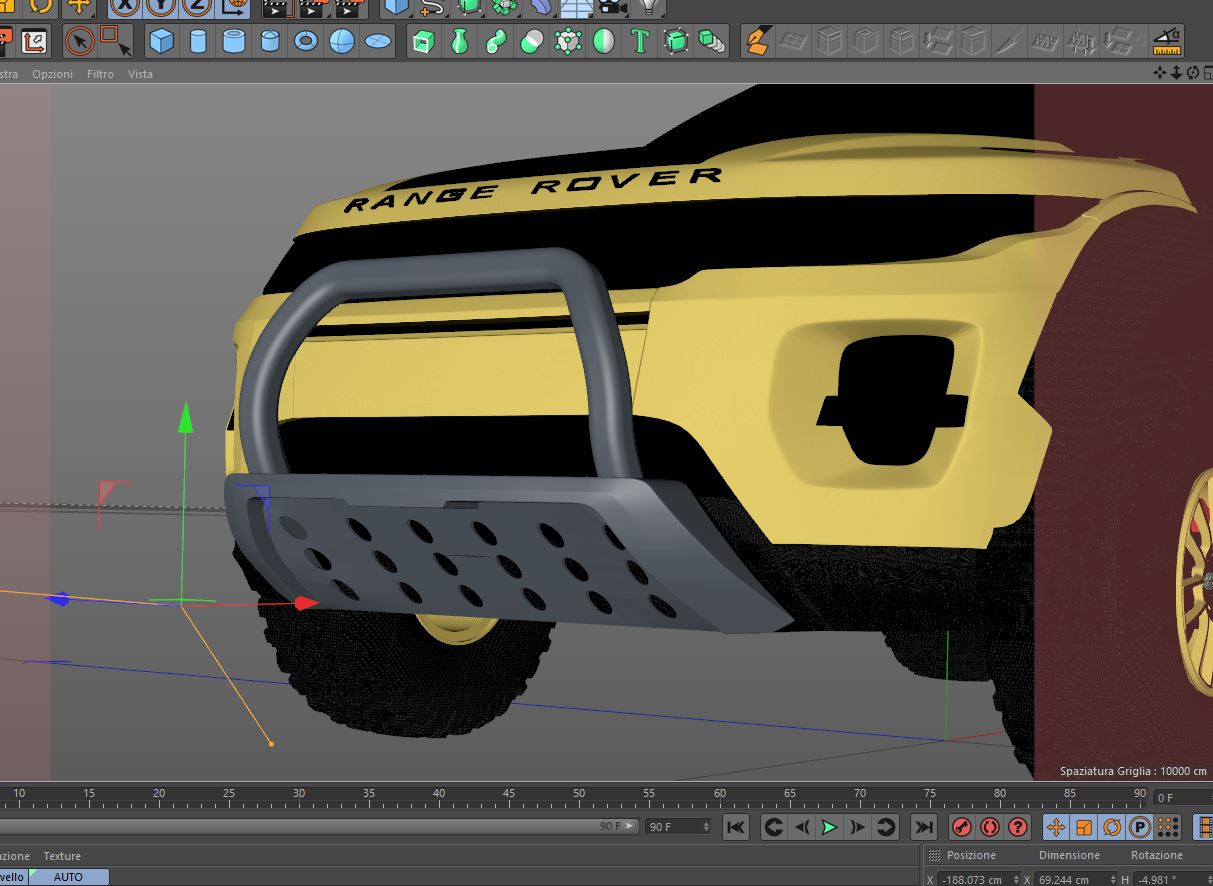Open the Opzioni viewport menu
Screen dimensions: 1213x886
(x=52, y=74)
